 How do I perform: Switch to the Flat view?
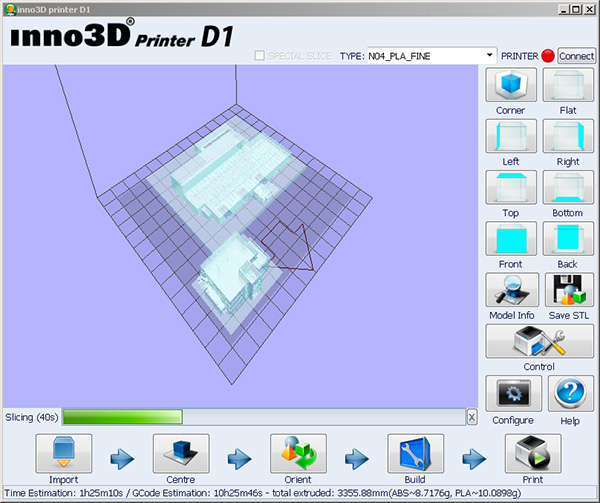[568, 85]
